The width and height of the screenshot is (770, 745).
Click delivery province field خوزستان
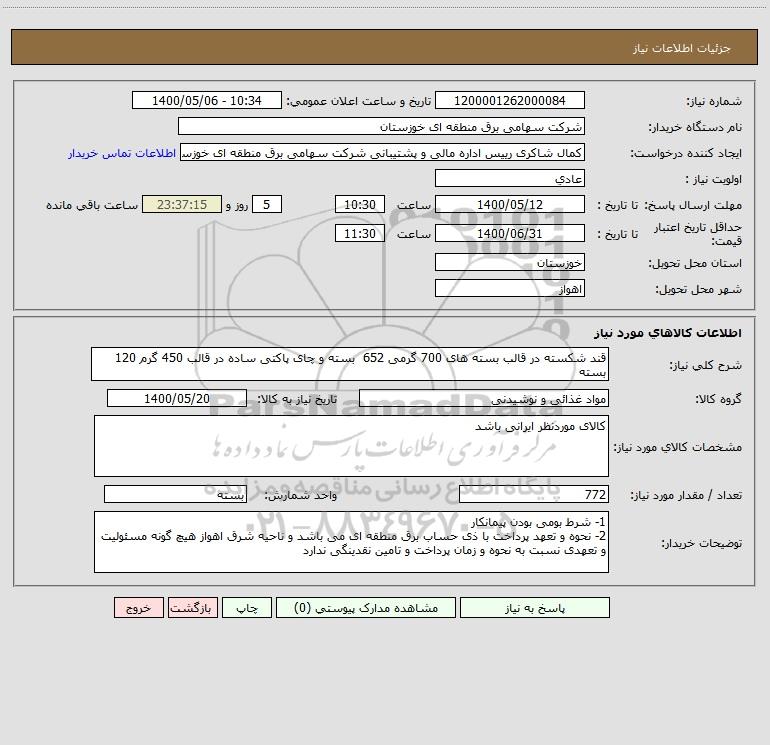[510, 262]
